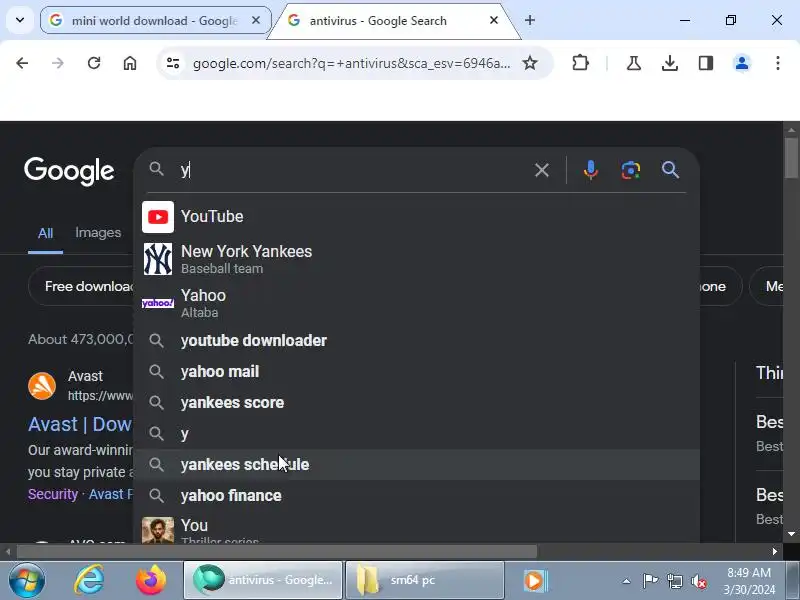Select yankees score suggestion
This screenshot has height=600, width=800.
tap(416, 403)
